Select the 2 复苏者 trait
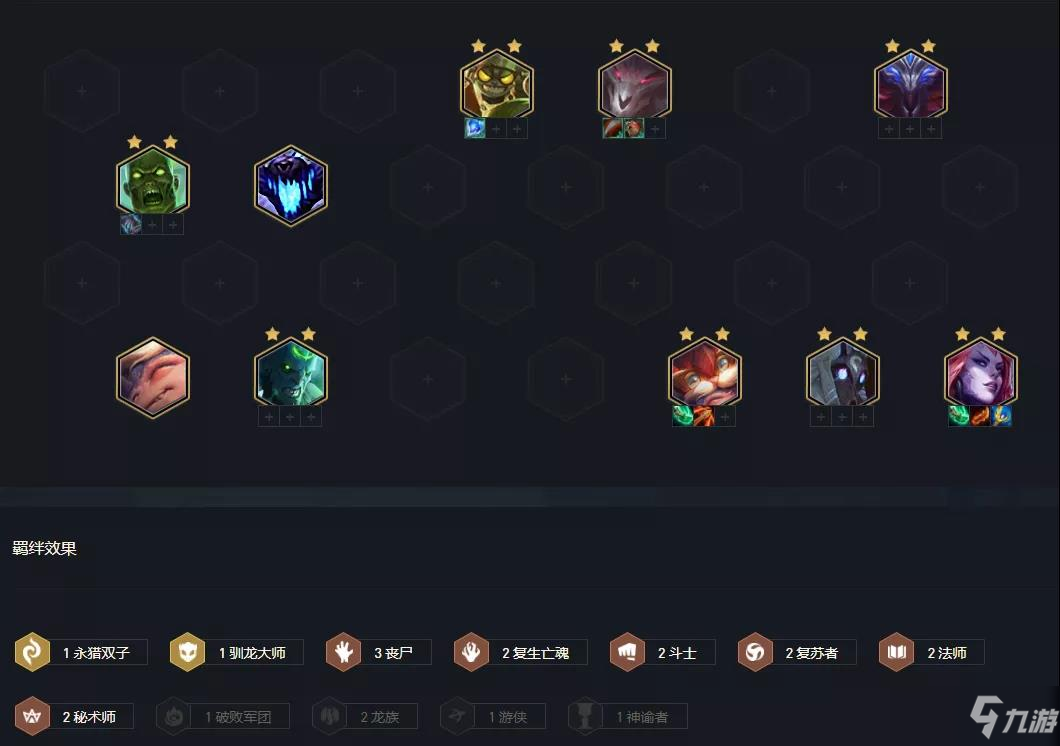 tap(796, 652)
